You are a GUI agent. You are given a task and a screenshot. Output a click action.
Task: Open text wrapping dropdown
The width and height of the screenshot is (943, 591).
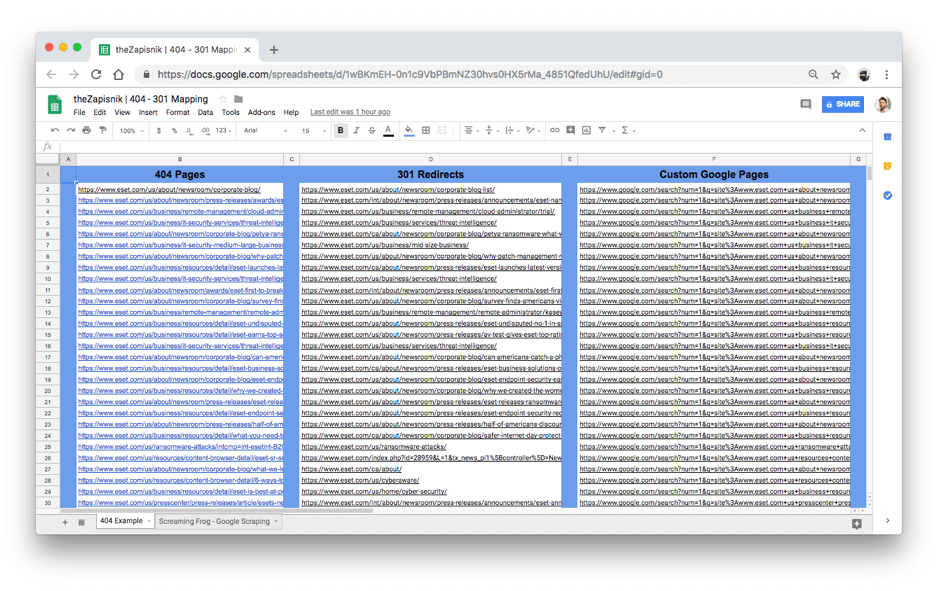(511, 130)
